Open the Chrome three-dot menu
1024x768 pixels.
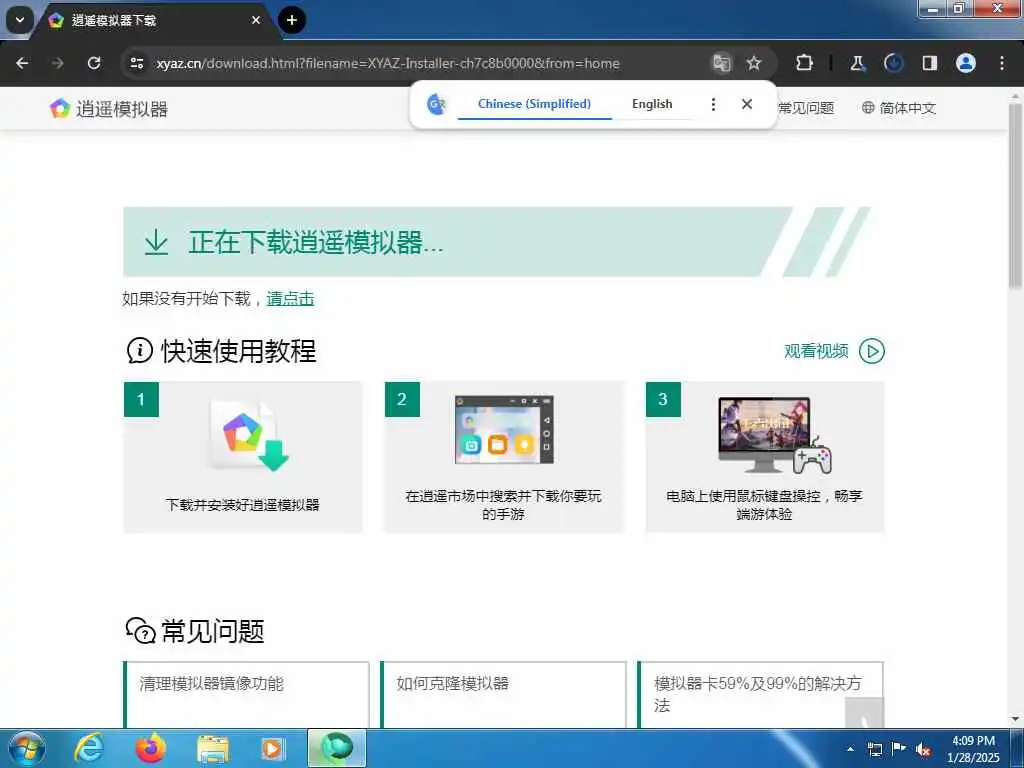pyautogui.click(x=1002, y=63)
